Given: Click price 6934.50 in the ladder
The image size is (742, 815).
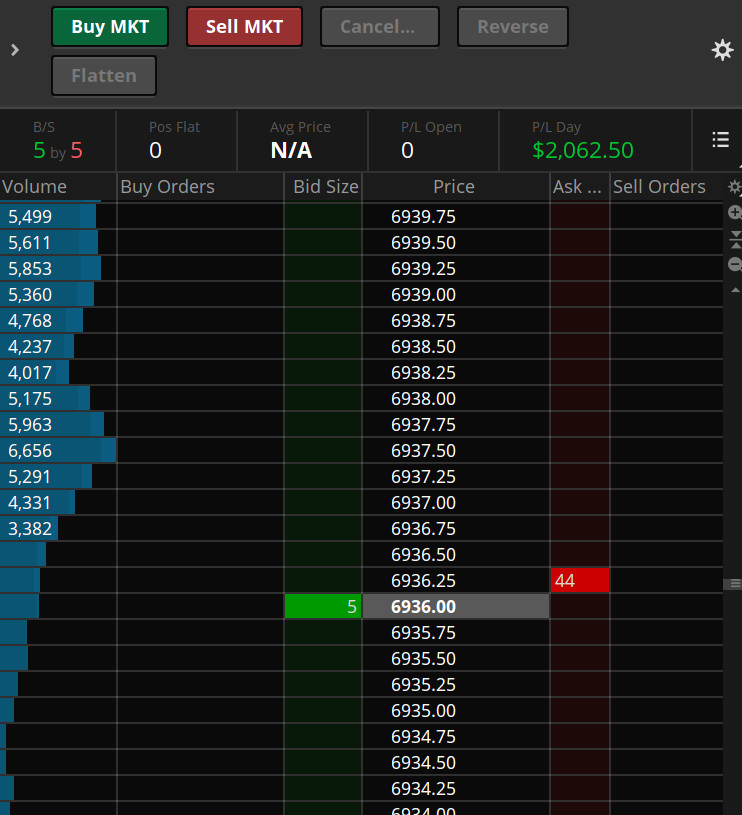Looking at the screenshot, I should coord(423,762).
